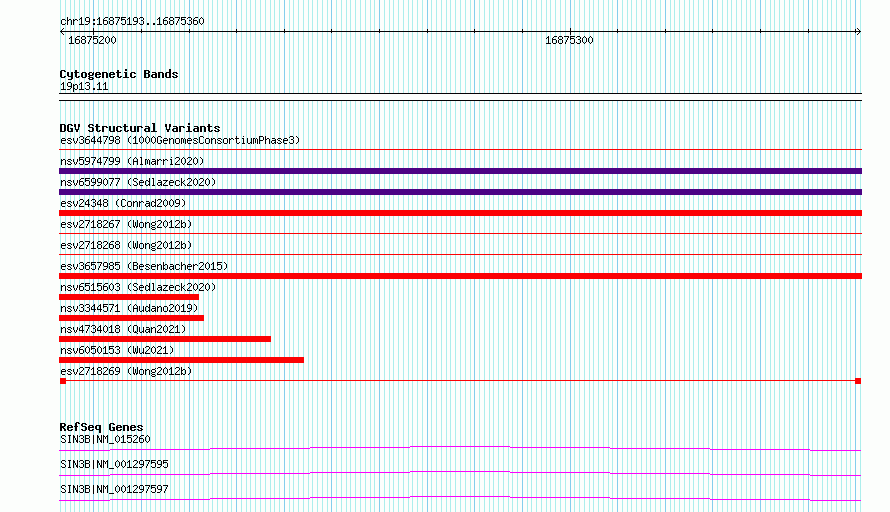
Task: Click the left arrow of the ruler
Action: [x=62, y=32]
